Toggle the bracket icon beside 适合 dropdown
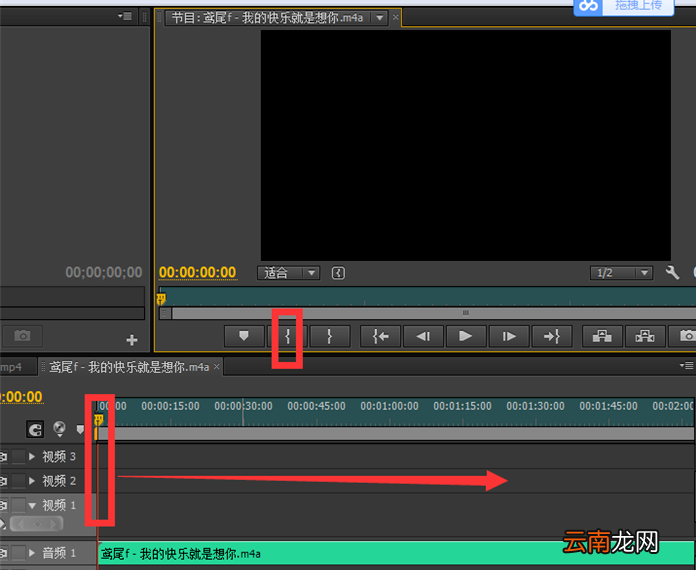 tap(338, 273)
